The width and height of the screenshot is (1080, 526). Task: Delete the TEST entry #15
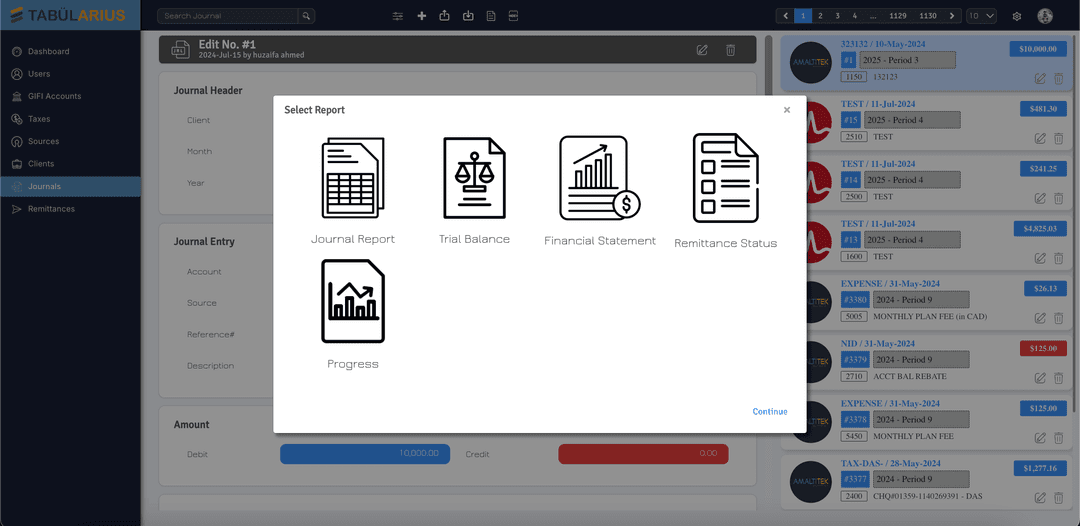[x=1059, y=138]
